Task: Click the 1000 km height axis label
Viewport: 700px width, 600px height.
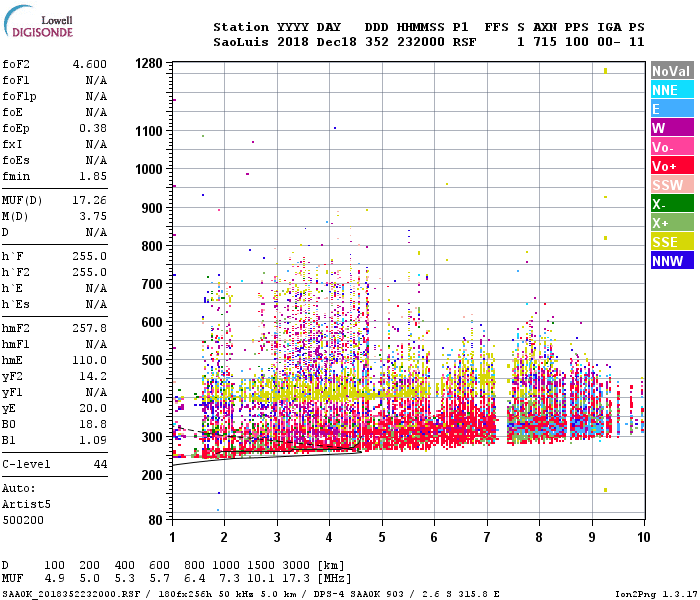Action: tap(149, 169)
